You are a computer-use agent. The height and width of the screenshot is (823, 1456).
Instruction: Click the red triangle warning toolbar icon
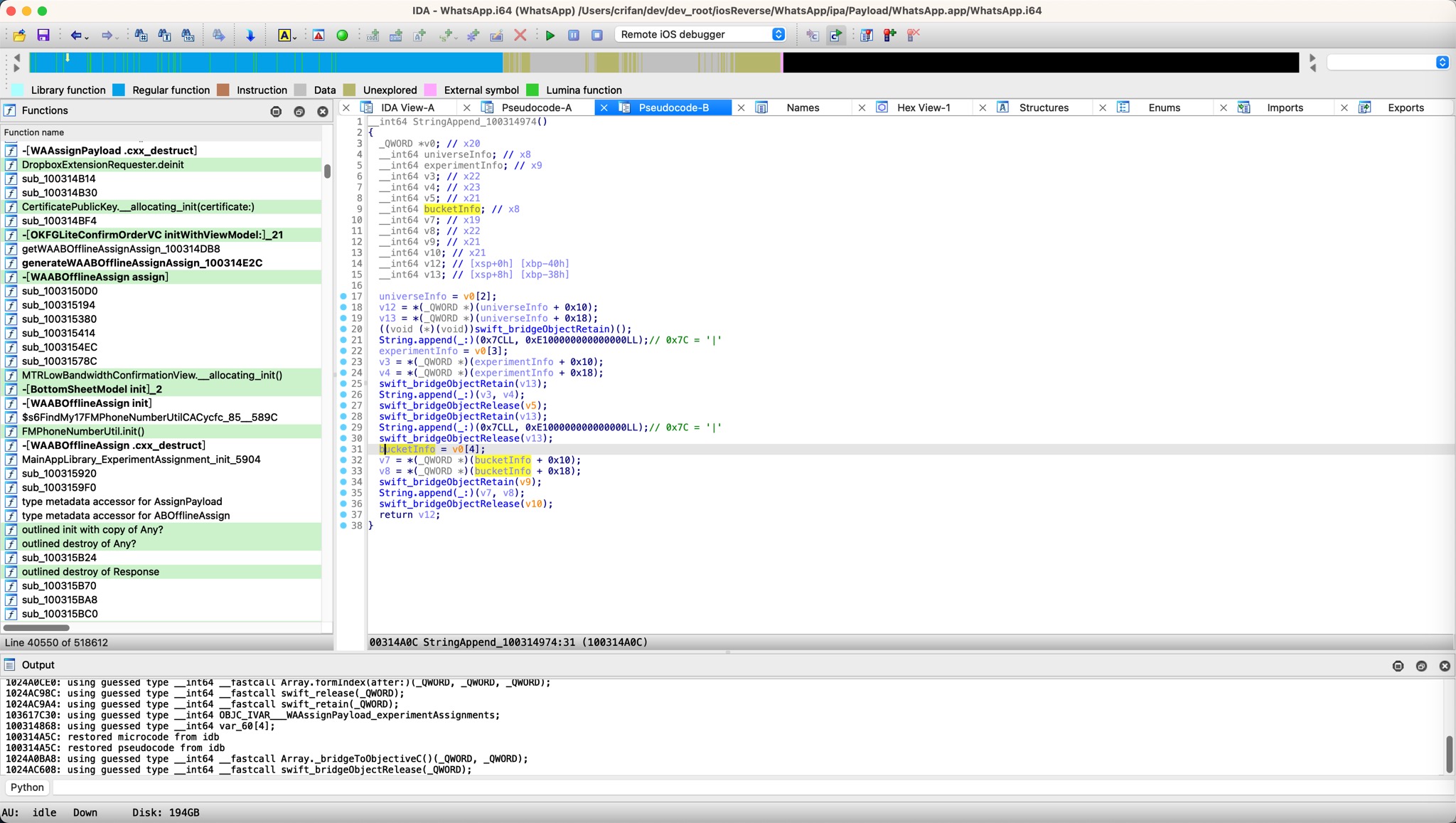(318, 35)
